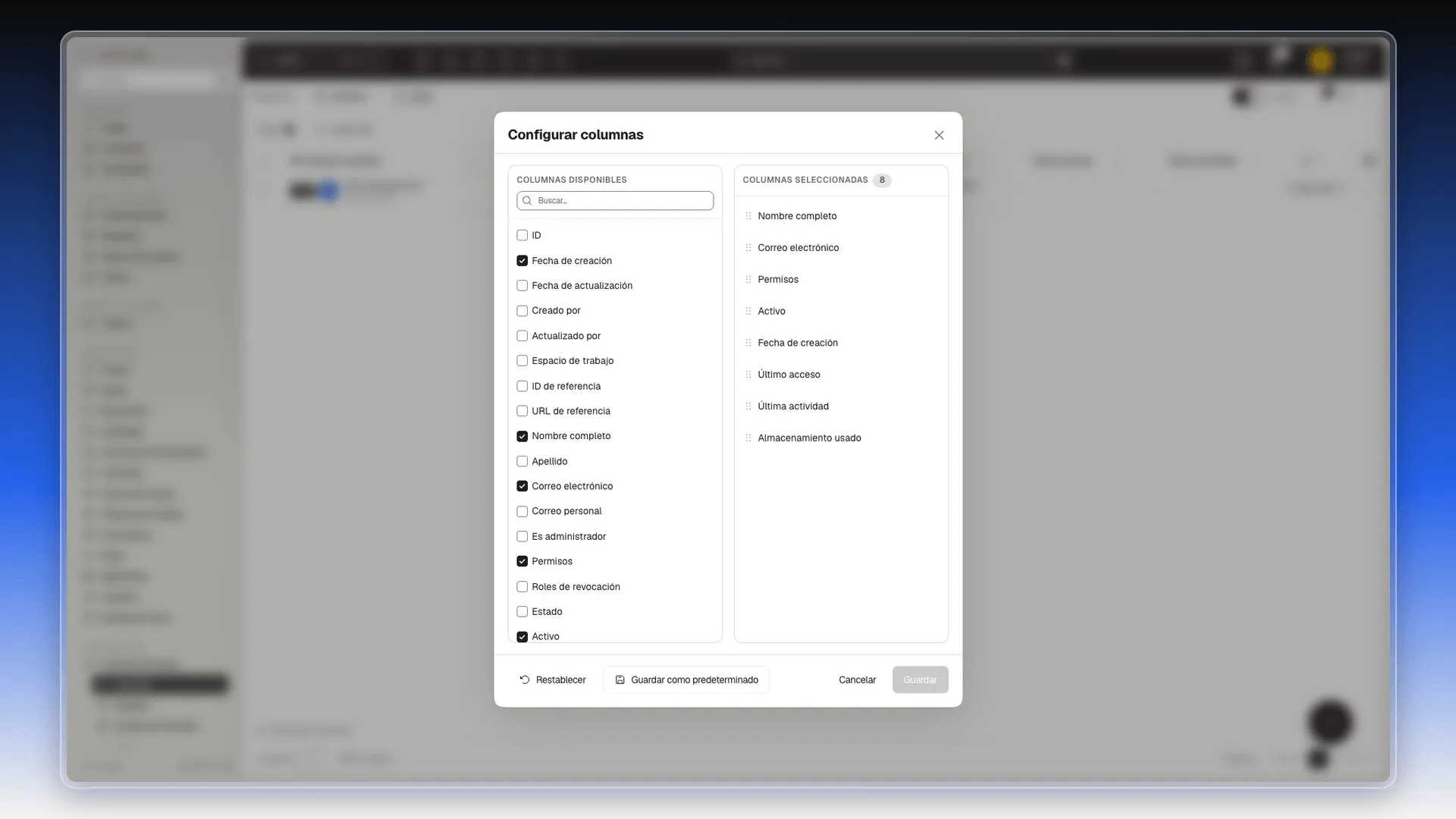Click Restablecer to reset columns
The height and width of the screenshot is (819, 1456).
click(x=553, y=680)
